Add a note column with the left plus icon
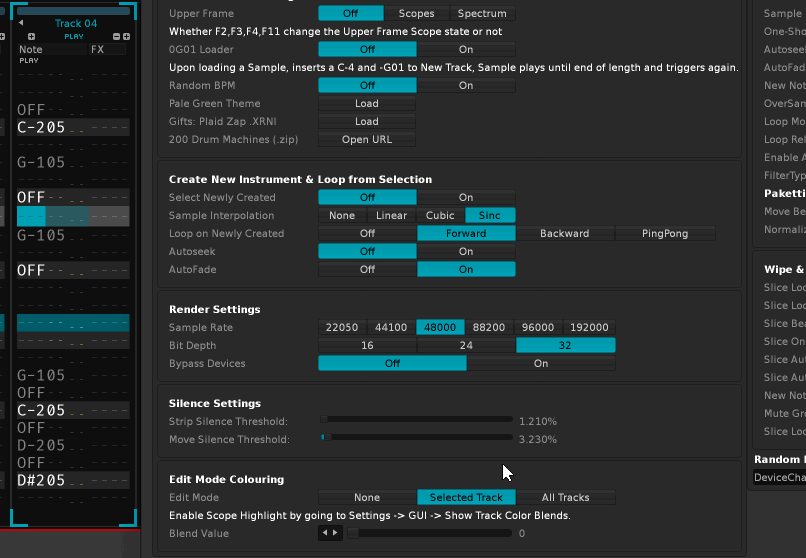Image resolution: width=806 pixels, height=558 pixels. click(31, 36)
